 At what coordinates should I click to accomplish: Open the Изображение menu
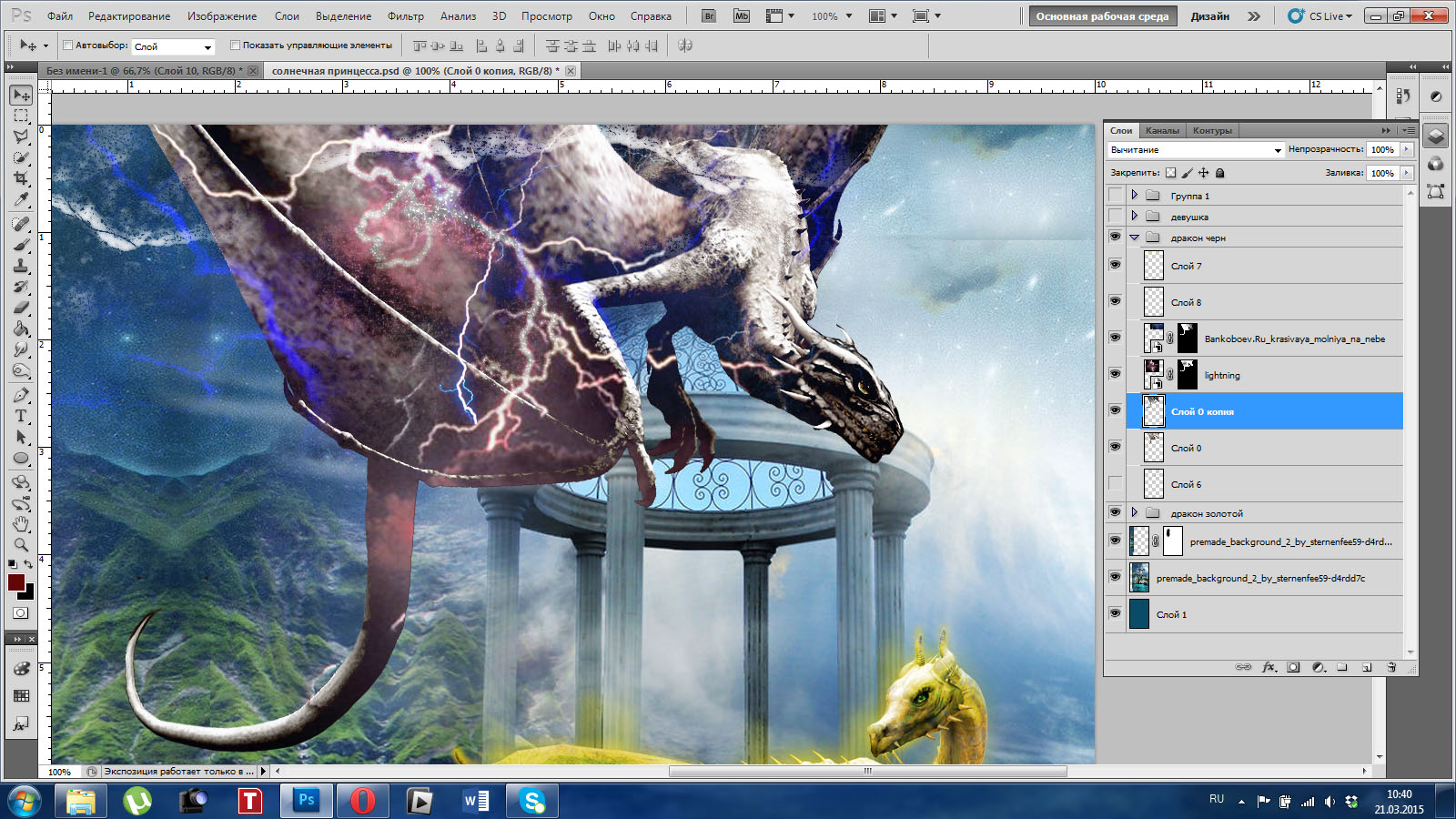[x=222, y=16]
